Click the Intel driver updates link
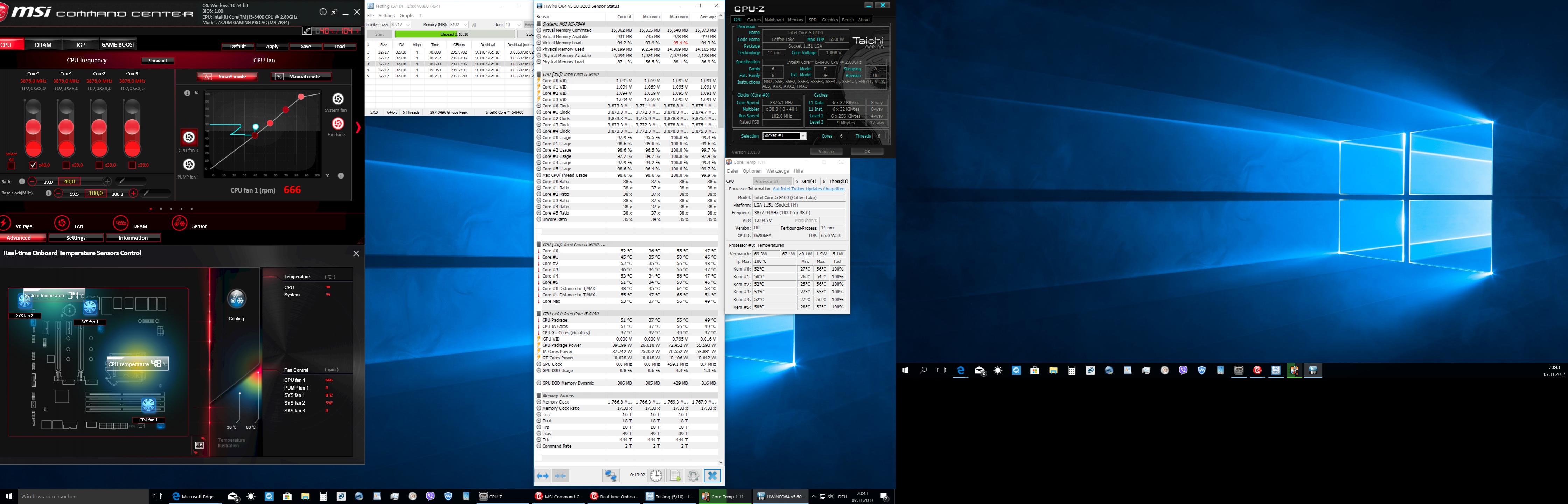This screenshot has width=1568, height=504. (808, 189)
